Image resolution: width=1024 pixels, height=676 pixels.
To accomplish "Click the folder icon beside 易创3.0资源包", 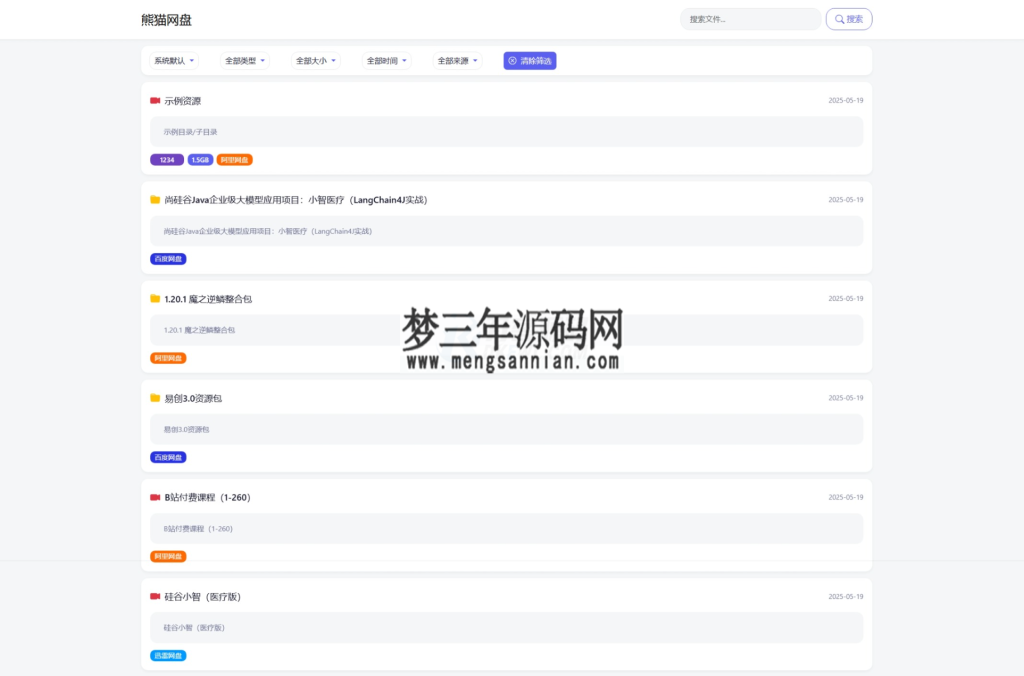I will tap(153, 397).
